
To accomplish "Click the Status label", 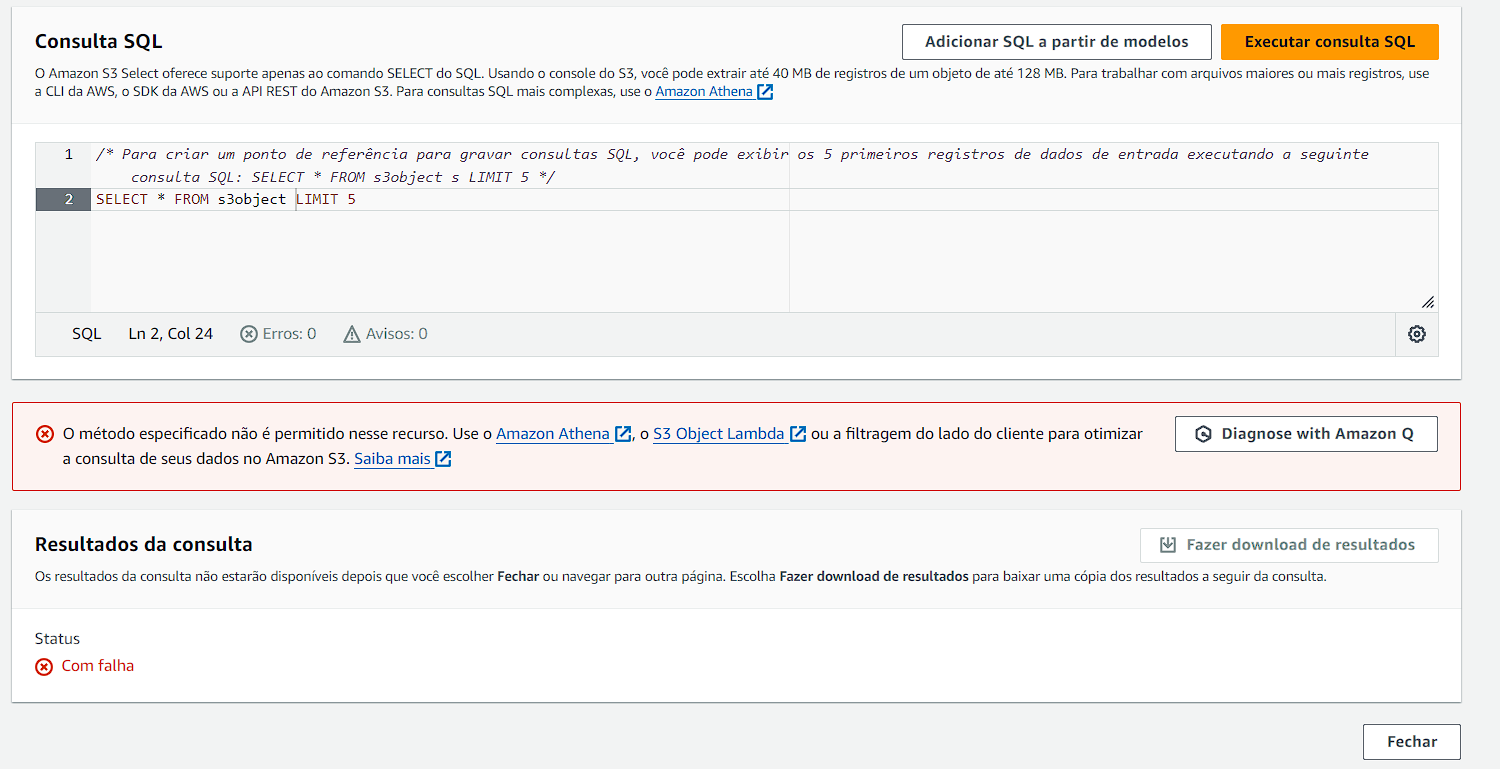I will [57, 639].
